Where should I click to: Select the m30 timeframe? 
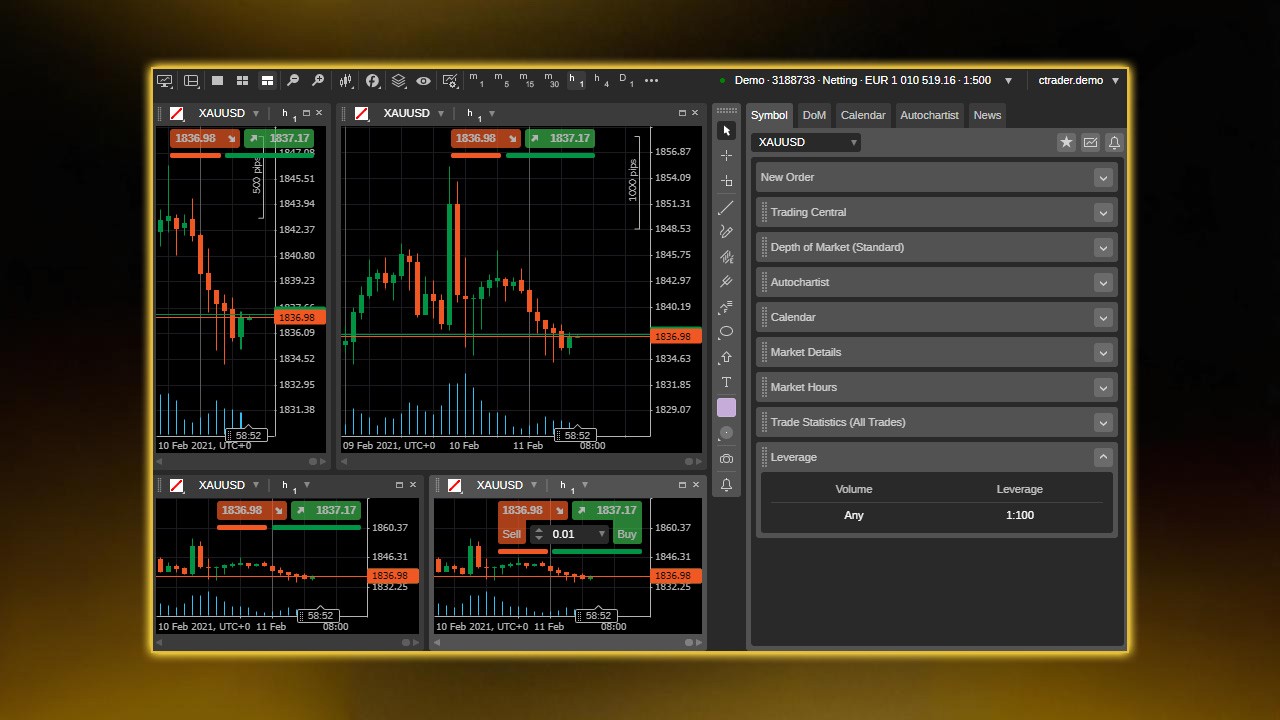pos(551,81)
